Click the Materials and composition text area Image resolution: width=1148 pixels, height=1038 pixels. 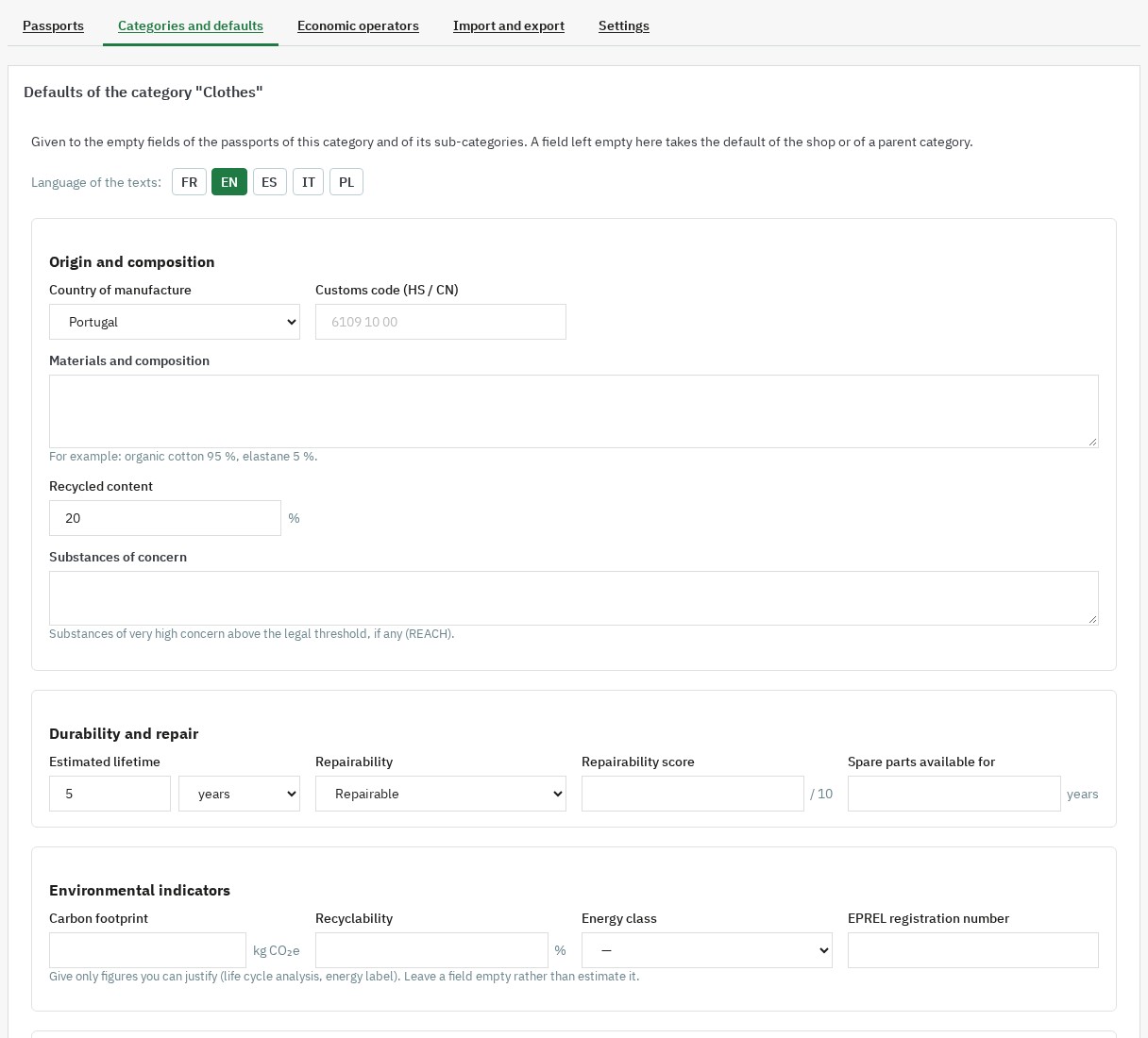(x=574, y=411)
